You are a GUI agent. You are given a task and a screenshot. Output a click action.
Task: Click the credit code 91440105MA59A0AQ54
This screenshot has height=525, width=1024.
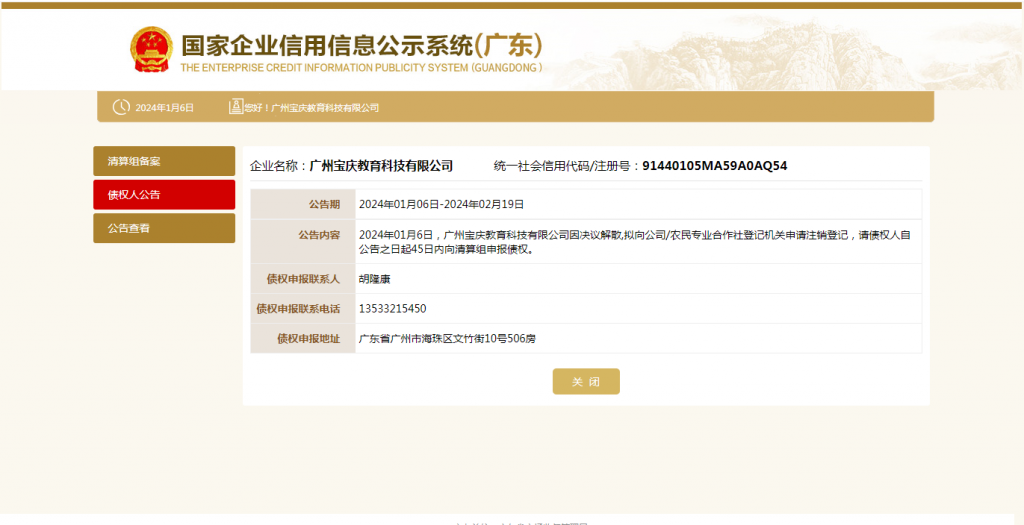(x=714, y=166)
